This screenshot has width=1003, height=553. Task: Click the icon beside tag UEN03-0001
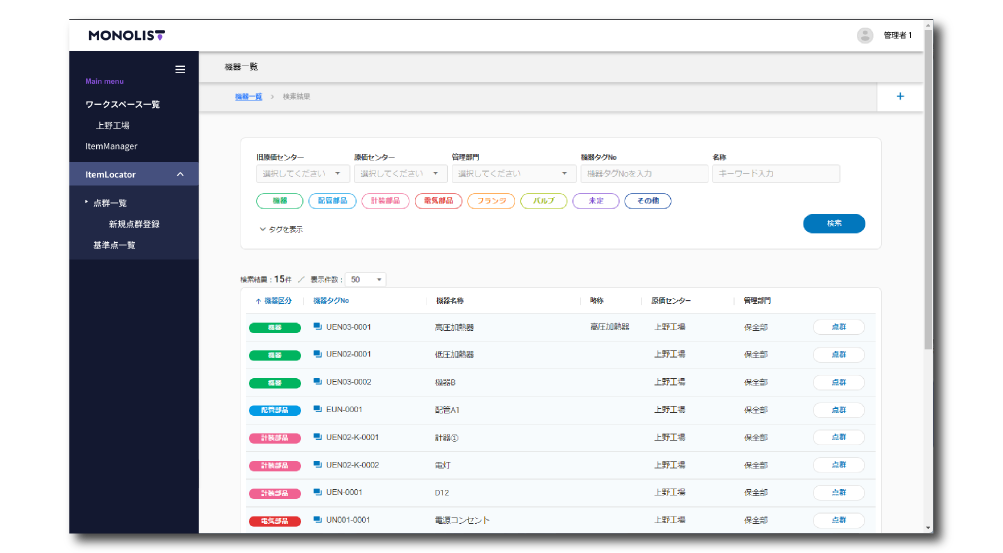tap(317, 327)
